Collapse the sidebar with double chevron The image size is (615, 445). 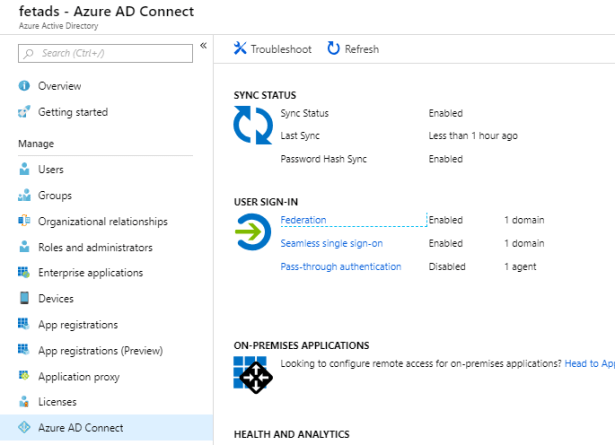tap(203, 46)
